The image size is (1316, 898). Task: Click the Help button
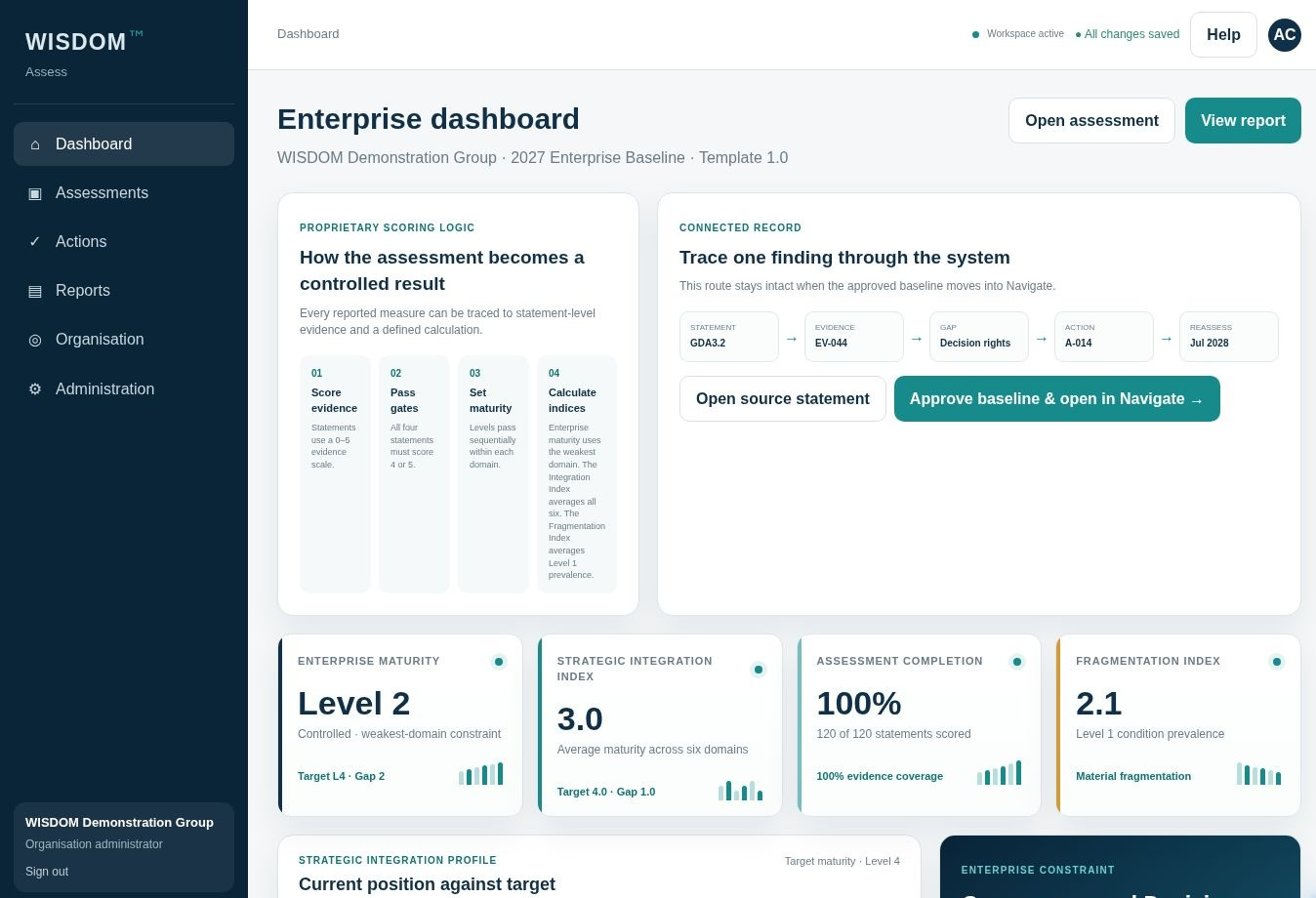coord(1223,35)
